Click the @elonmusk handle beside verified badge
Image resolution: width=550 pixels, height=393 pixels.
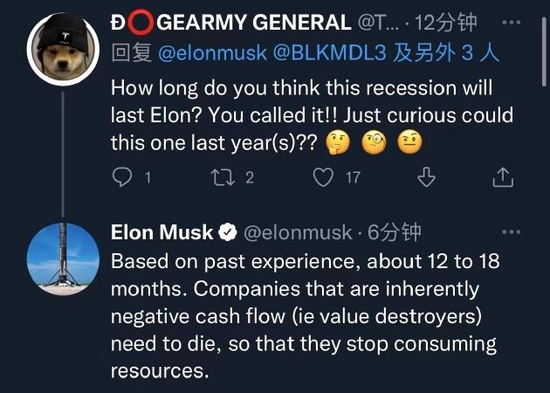(298, 233)
